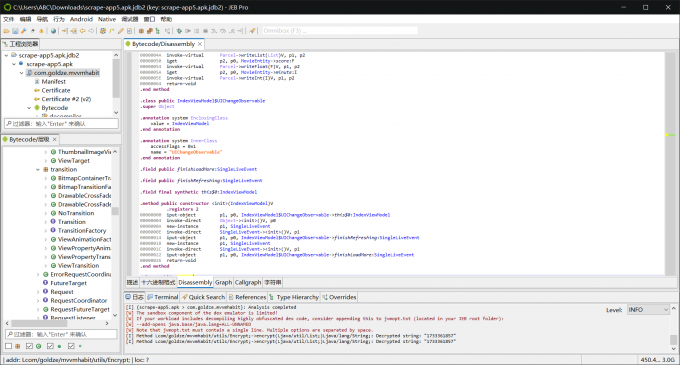This screenshot has height=365, width=680.
Task: Click the open folder toolbar icon
Action: tap(7, 31)
